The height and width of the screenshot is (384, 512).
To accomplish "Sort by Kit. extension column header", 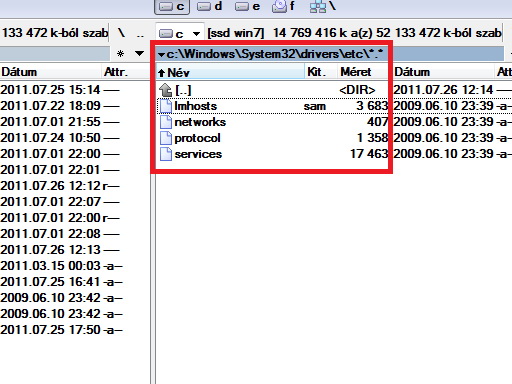I will pos(321,72).
